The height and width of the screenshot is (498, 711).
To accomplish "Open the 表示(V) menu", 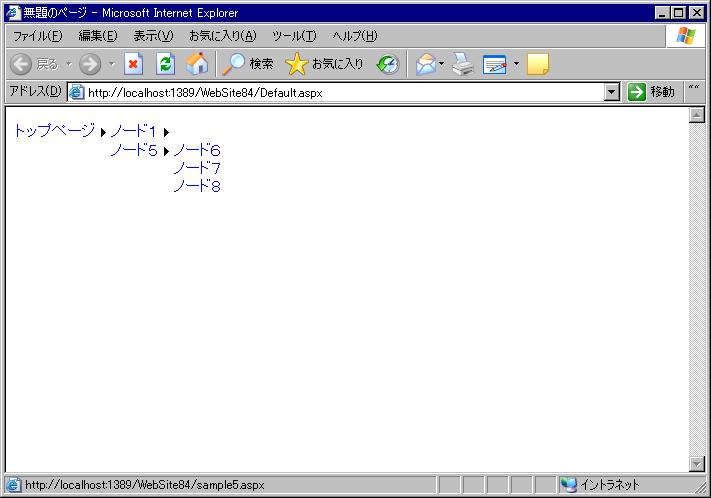I will click(153, 36).
